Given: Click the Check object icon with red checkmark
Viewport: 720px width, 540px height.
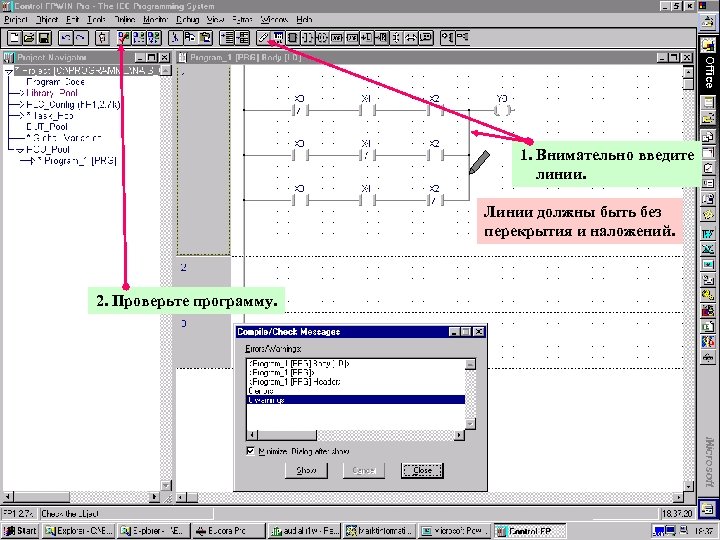Looking at the screenshot, I should [x=124, y=38].
